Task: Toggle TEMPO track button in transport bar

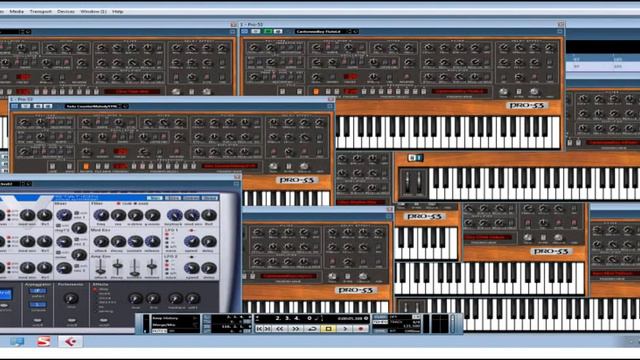Action: 380,322
